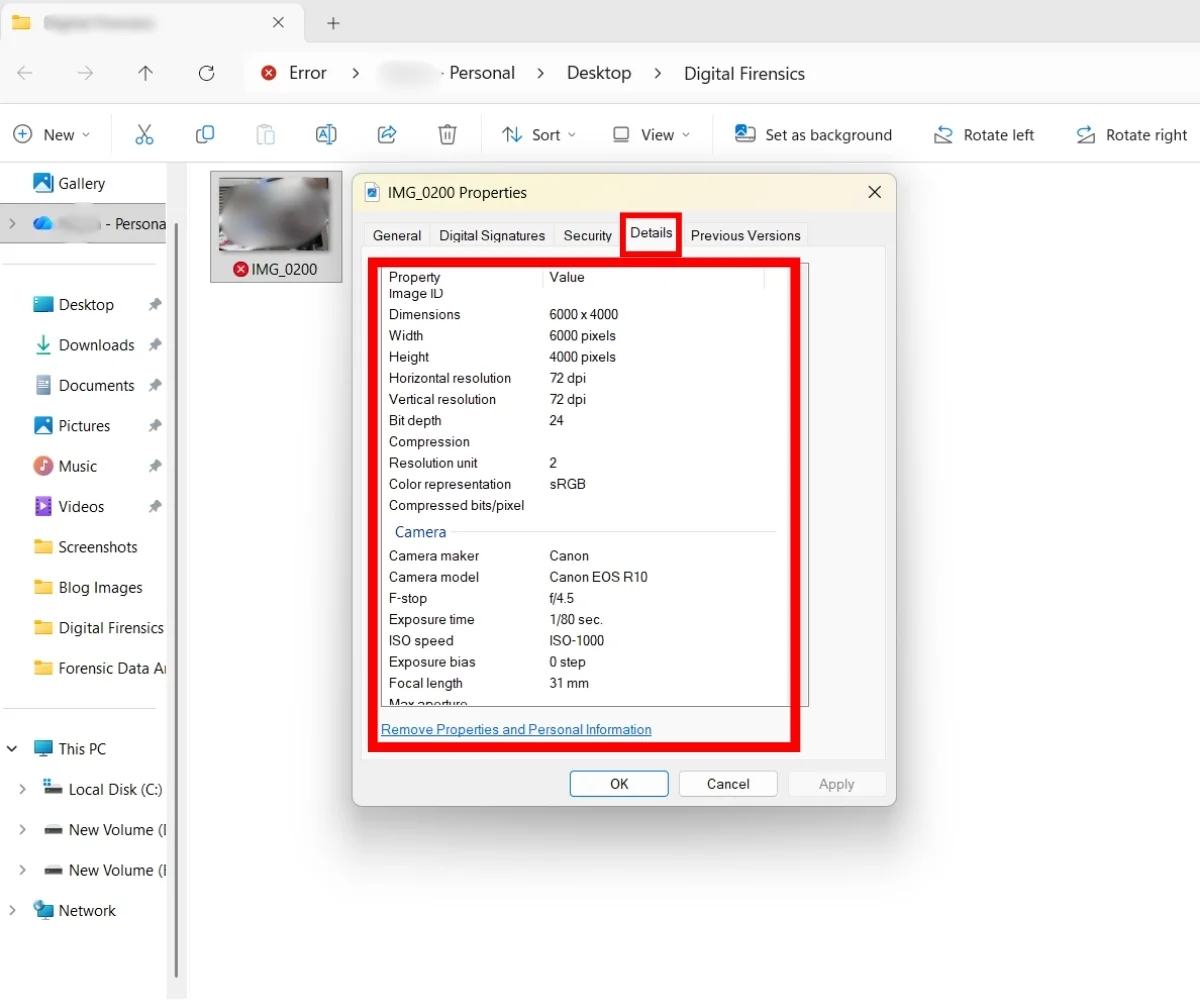Open a new tab with plus icon
The width and height of the screenshot is (1200, 1000).
[334, 22]
